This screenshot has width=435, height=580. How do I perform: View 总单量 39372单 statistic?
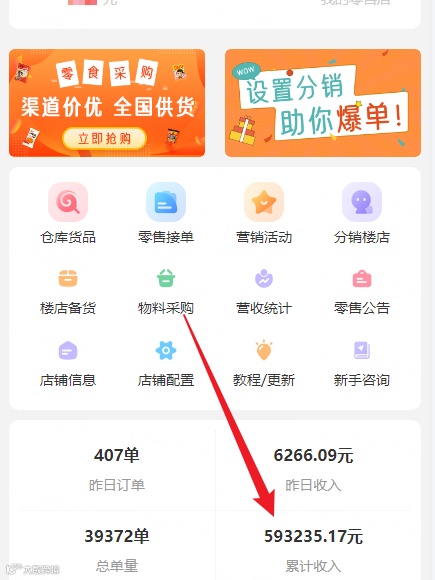point(117,550)
